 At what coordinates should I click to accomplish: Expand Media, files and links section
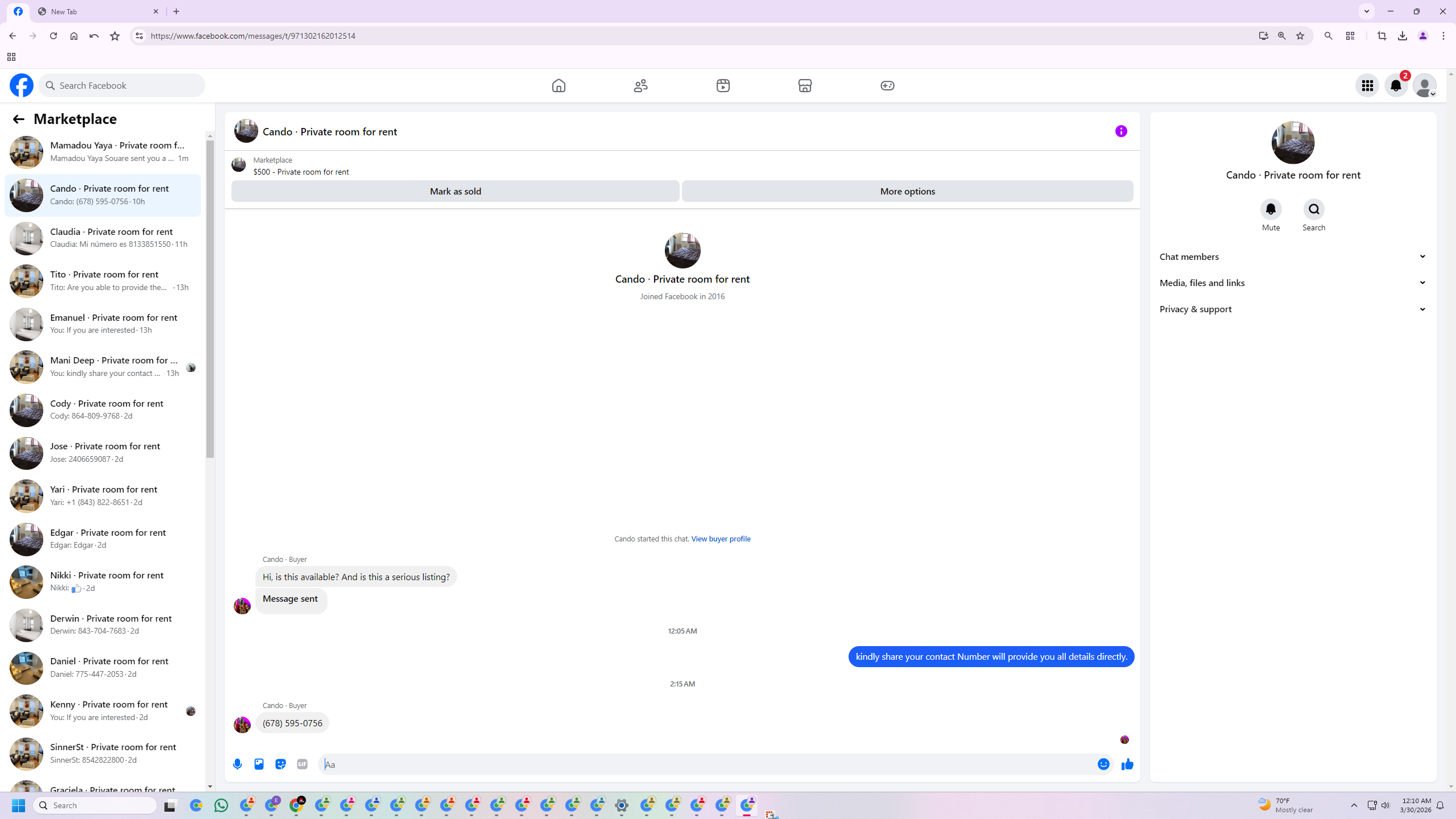(1293, 283)
